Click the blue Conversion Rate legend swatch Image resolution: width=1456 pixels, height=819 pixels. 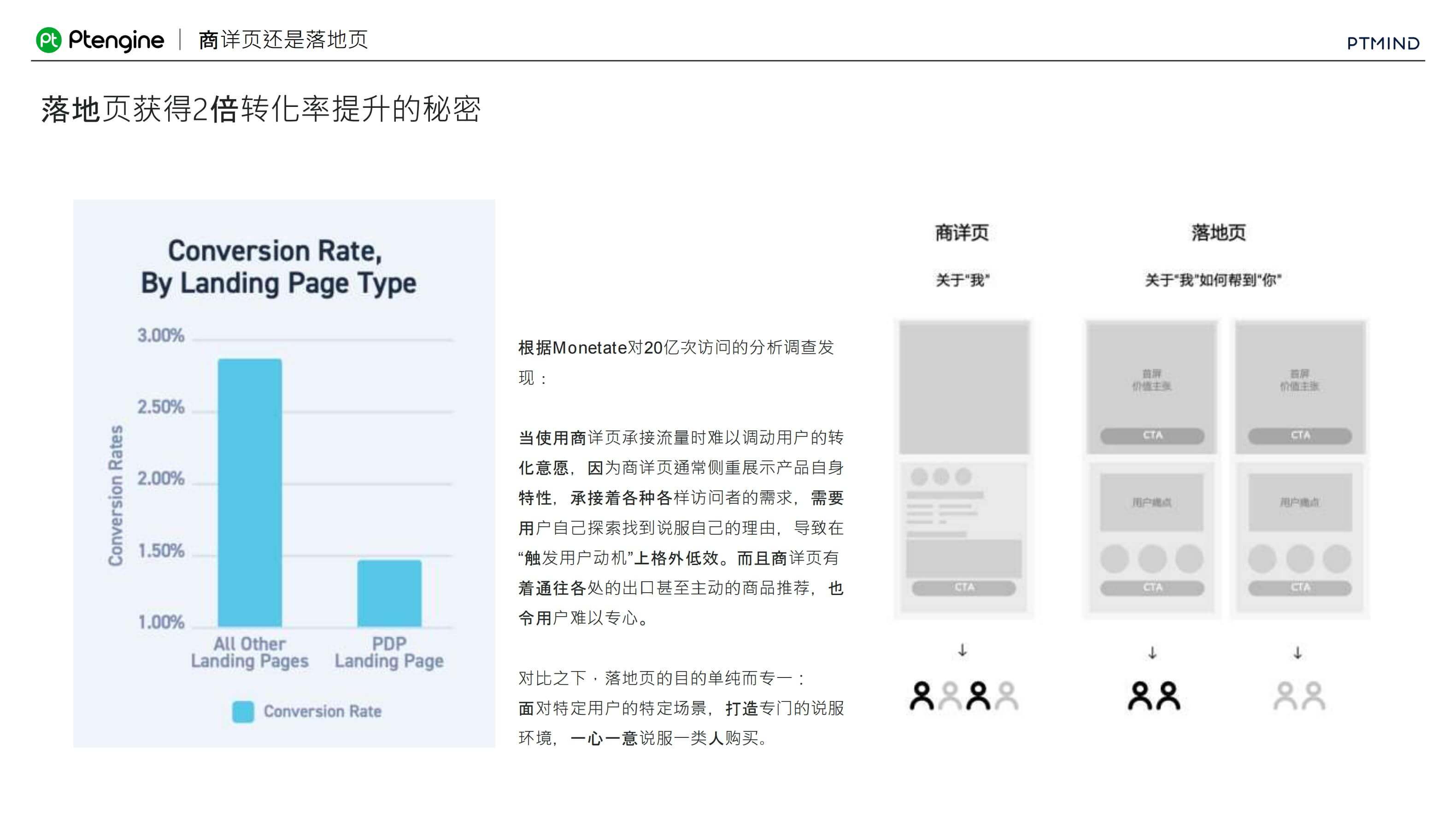click(x=243, y=712)
